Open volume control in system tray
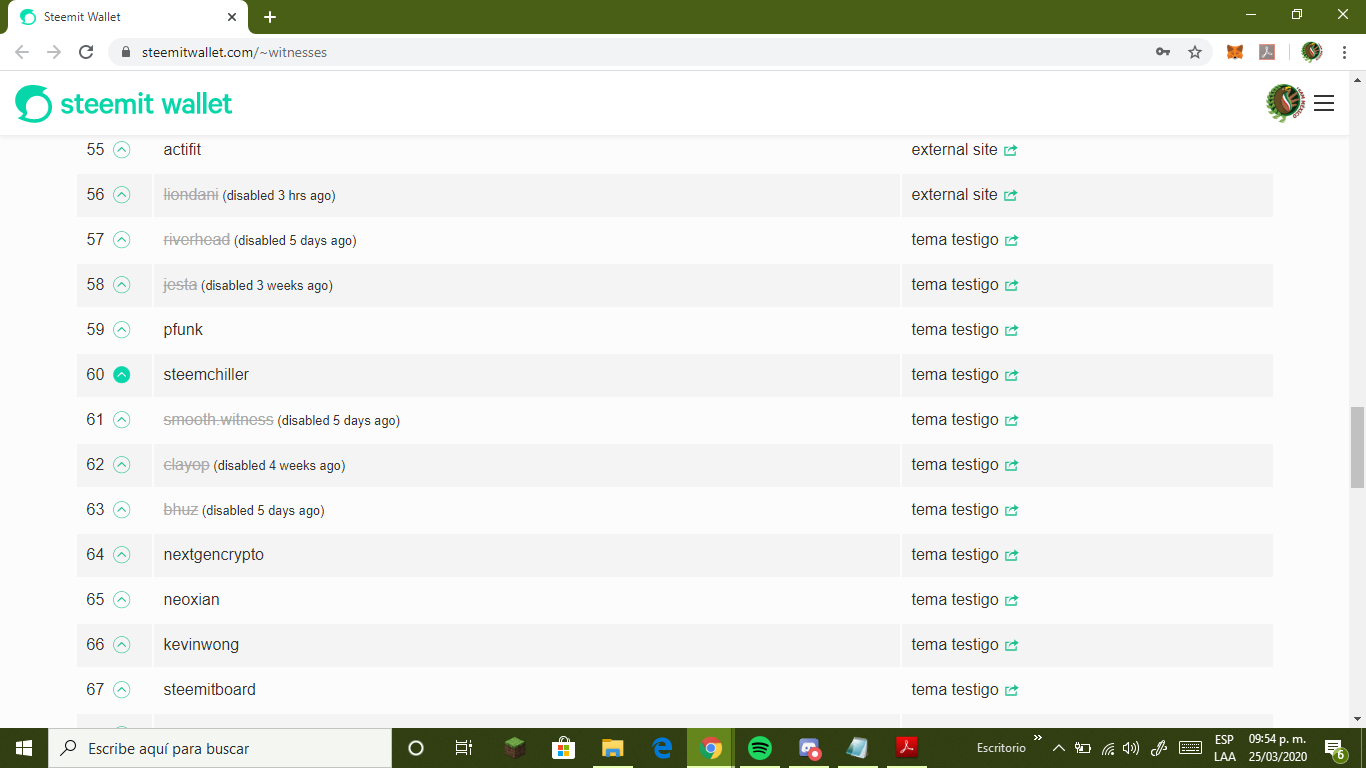1366x768 pixels. point(1131,748)
